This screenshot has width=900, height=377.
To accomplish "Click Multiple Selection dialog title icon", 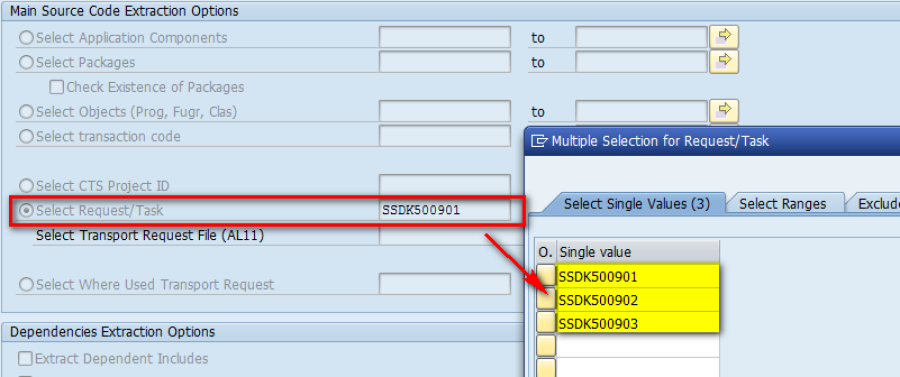I will click(539, 141).
